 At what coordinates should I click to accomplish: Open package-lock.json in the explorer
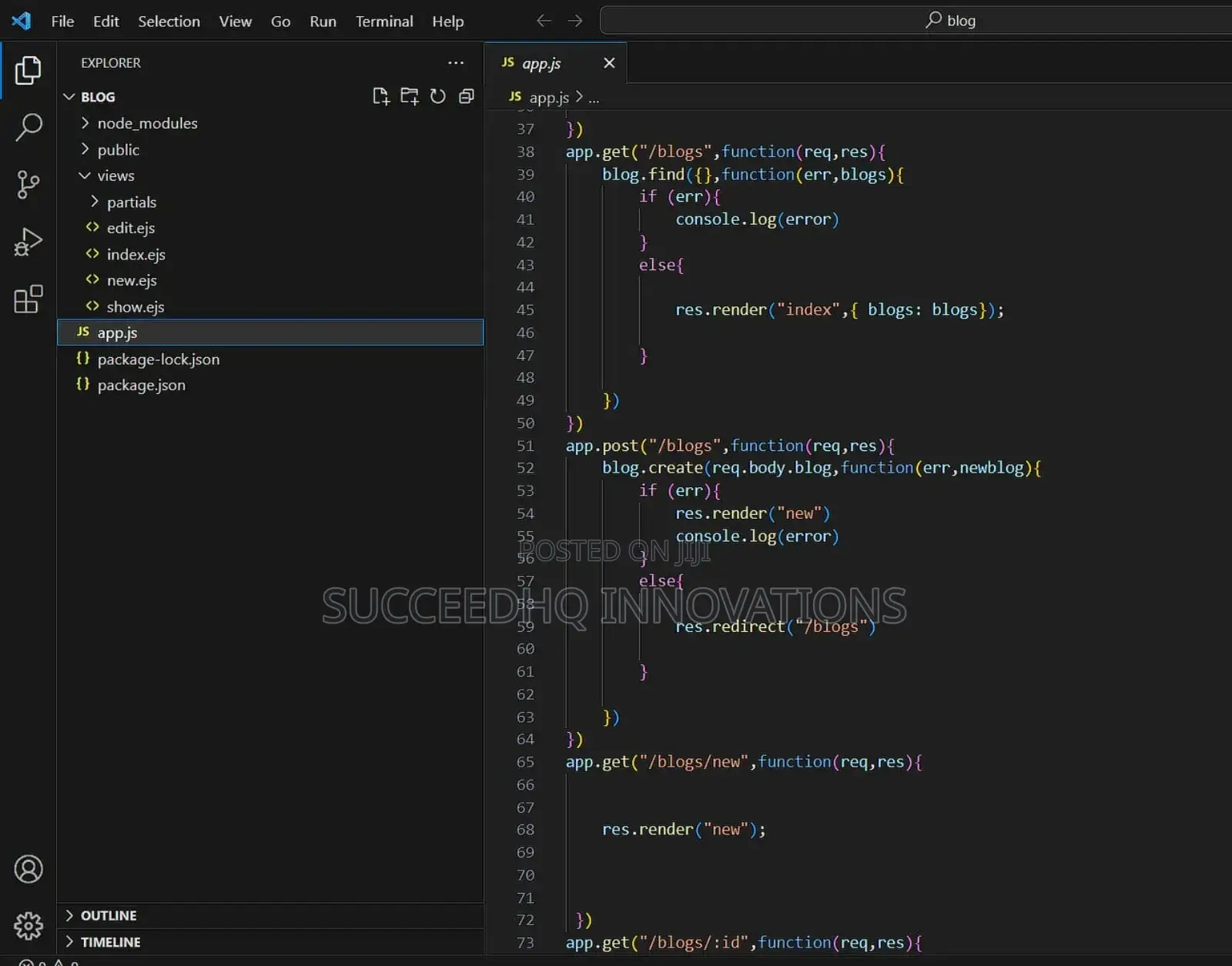(x=270, y=359)
